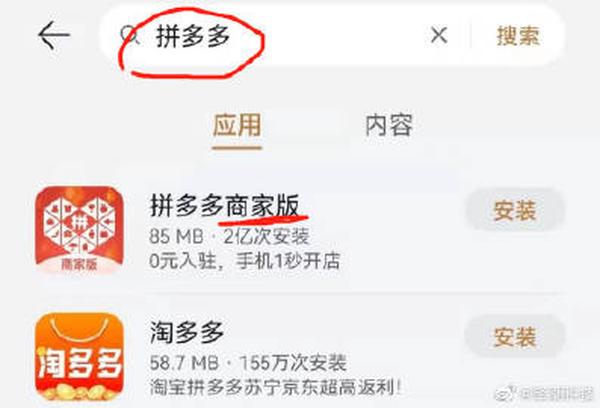The width and height of the screenshot is (600, 408).
Task: Click 85 MB · 2亿次安装 info line
Action: tap(229, 237)
